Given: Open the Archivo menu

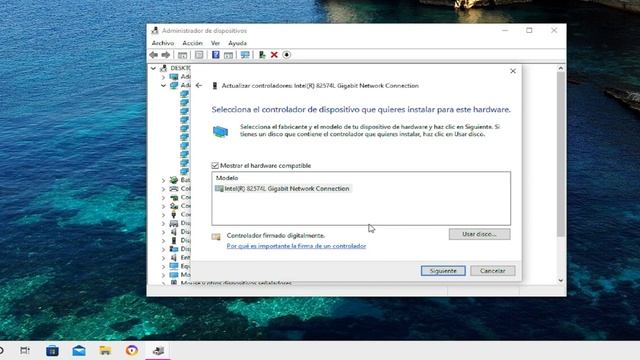Looking at the screenshot, I should coord(163,43).
